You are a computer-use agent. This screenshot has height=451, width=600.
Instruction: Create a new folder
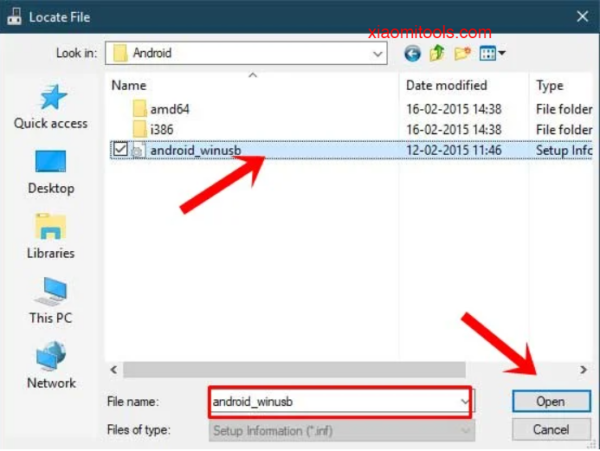[x=462, y=52]
